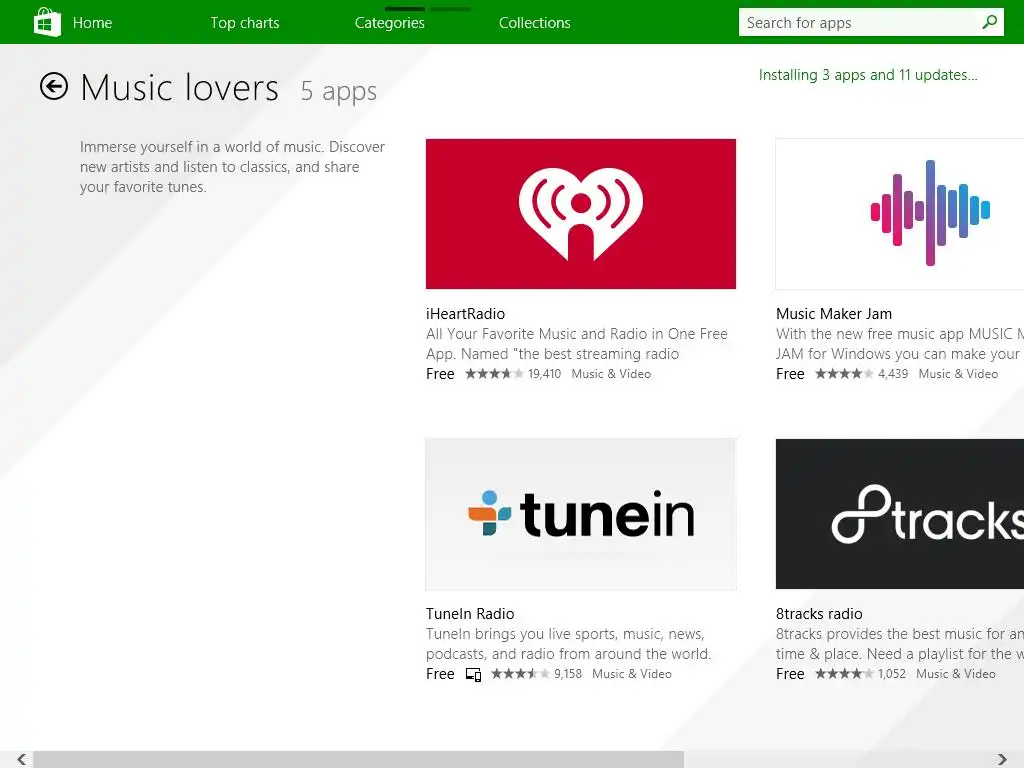Image resolution: width=1024 pixels, height=768 pixels.
Task: Open the installing apps and updates status link
Action: pyautogui.click(x=868, y=75)
